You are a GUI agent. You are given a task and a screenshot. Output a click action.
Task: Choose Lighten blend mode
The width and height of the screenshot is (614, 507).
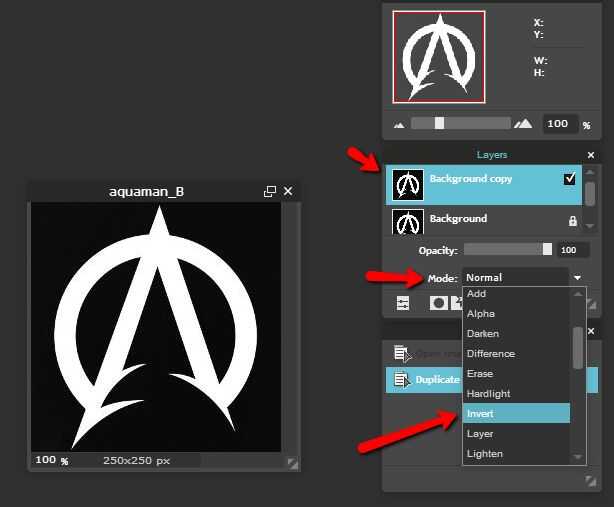coord(516,453)
